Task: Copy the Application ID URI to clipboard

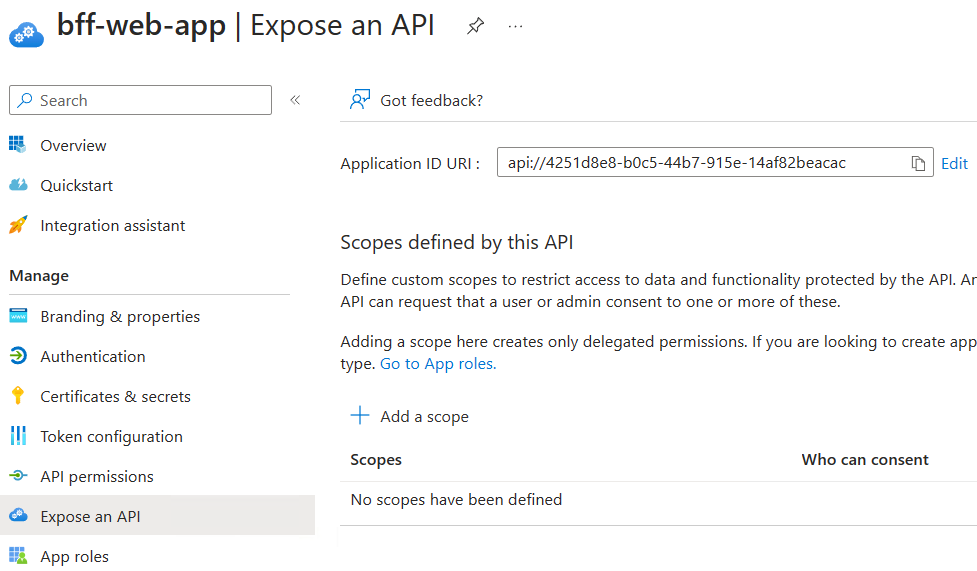Action: [x=918, y=163]
